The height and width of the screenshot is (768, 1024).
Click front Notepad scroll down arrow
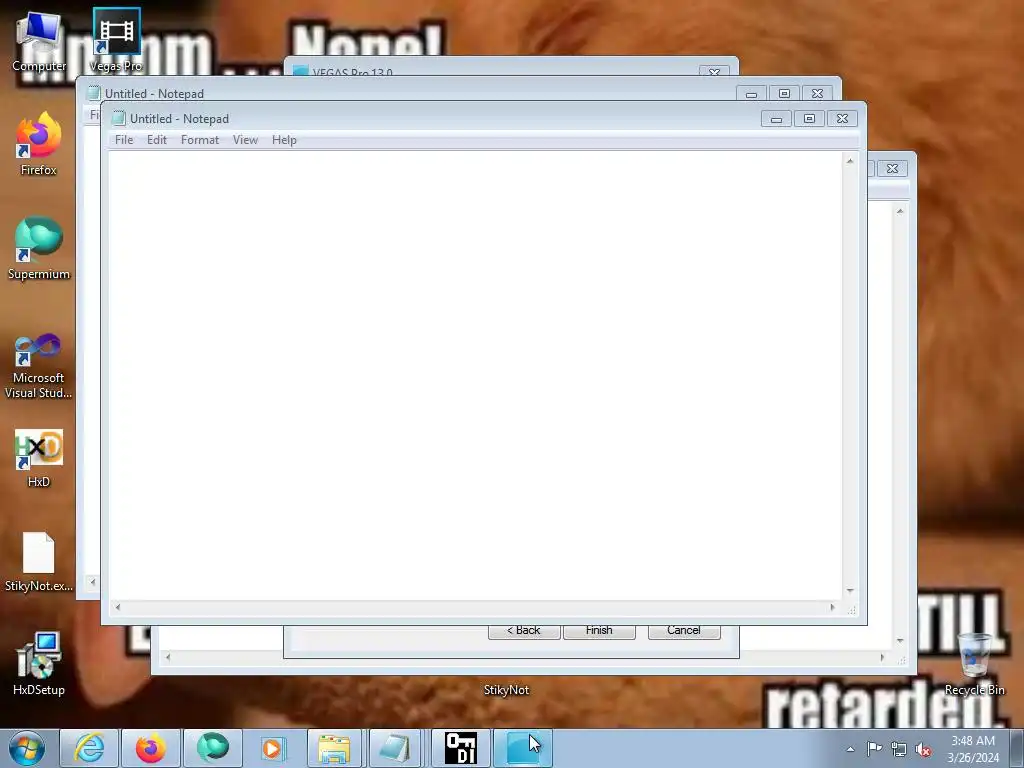coord(850,591)
